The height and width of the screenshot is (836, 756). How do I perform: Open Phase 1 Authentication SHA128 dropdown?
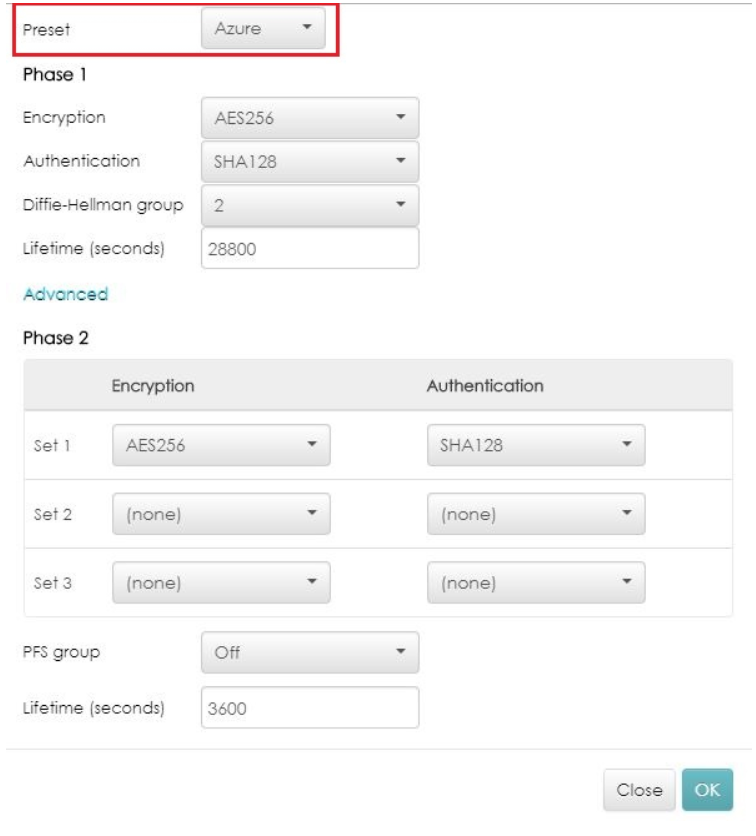(x=310, y=162)
